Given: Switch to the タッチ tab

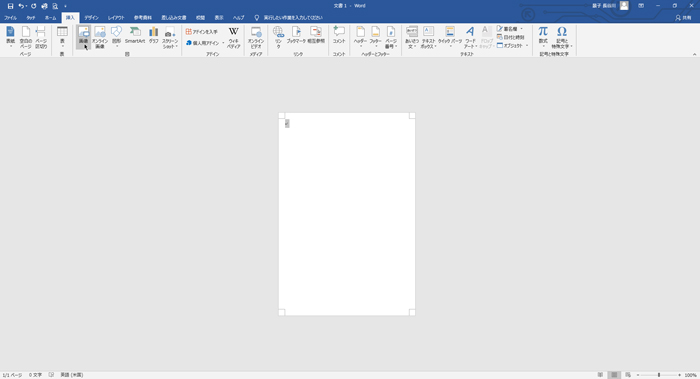Looking at the screenshot, I should point(30,18).
